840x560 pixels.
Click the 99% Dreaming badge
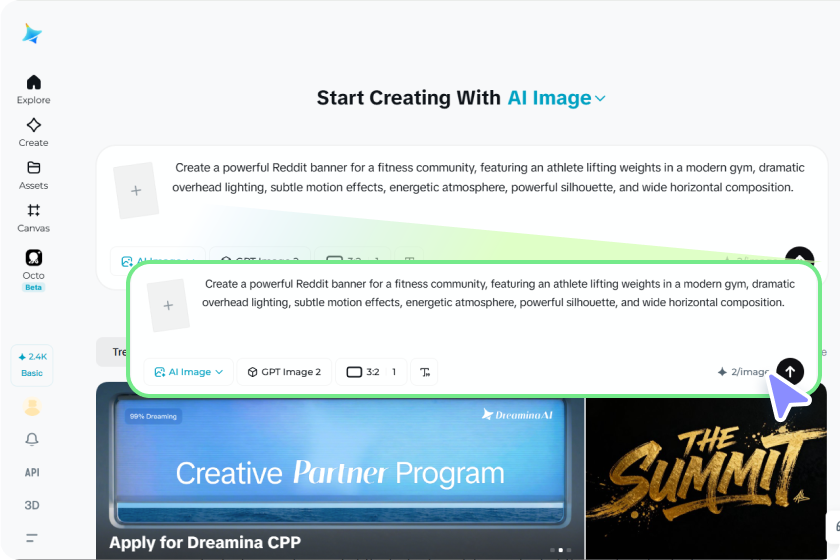tap(153, 416)
